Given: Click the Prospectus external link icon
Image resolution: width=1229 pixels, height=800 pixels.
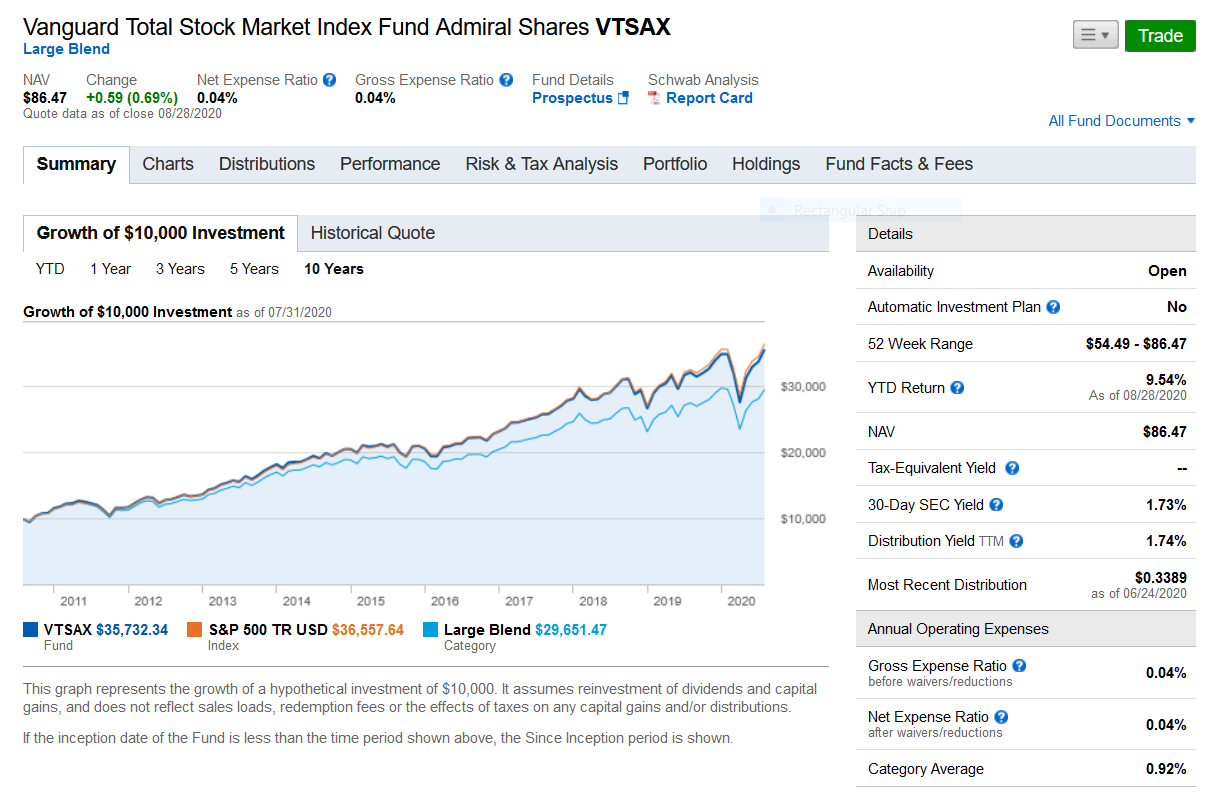Looking at the screenshot, I should (x=623, y=98).
